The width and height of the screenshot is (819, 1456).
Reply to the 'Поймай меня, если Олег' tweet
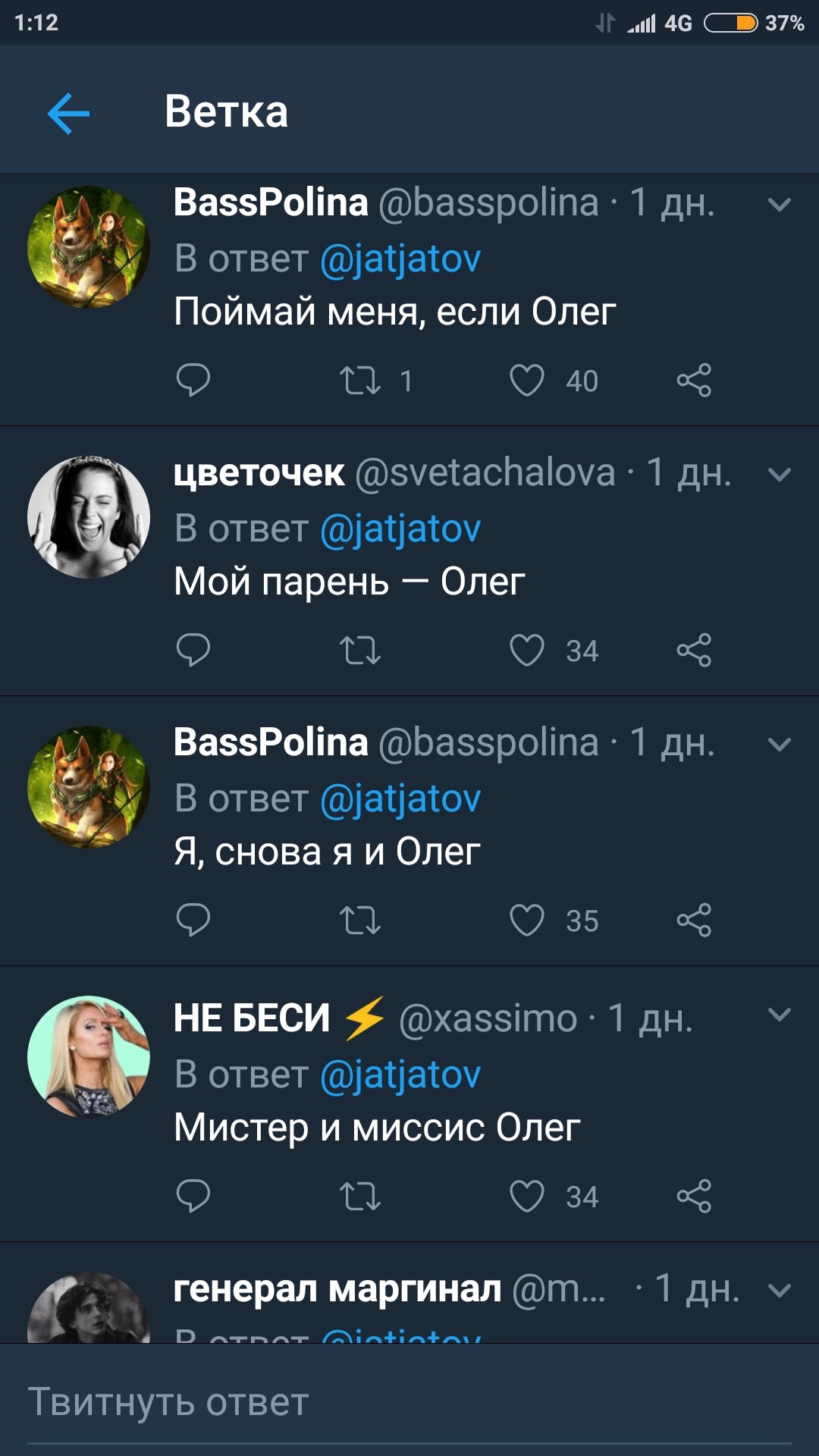pos(193,380)
